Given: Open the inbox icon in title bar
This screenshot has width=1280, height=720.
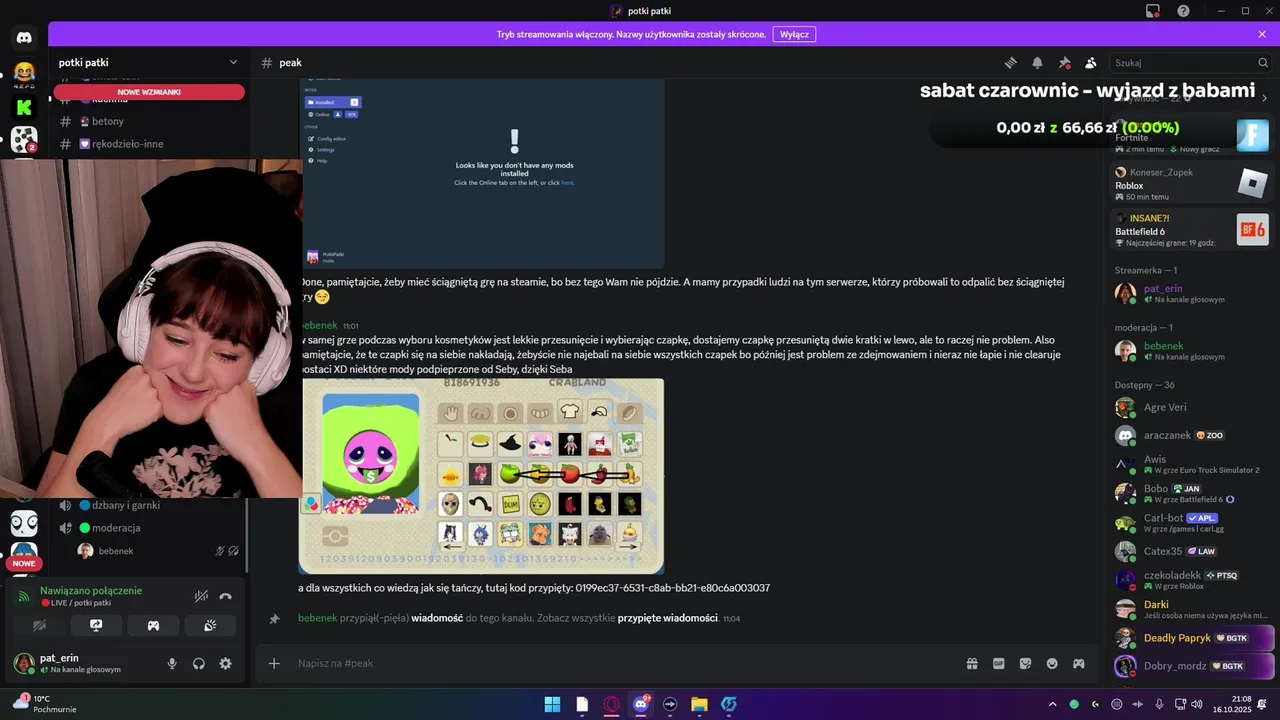Looking at the screenshot, I should tap(1153, 11).
